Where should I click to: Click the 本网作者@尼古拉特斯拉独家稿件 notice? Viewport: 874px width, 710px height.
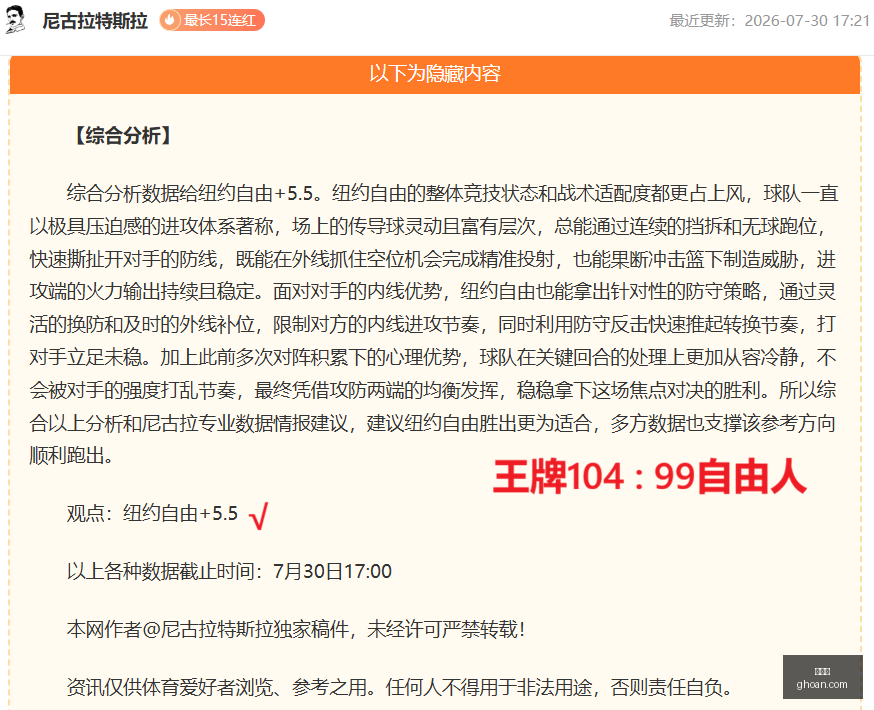(x=295, y=629)
